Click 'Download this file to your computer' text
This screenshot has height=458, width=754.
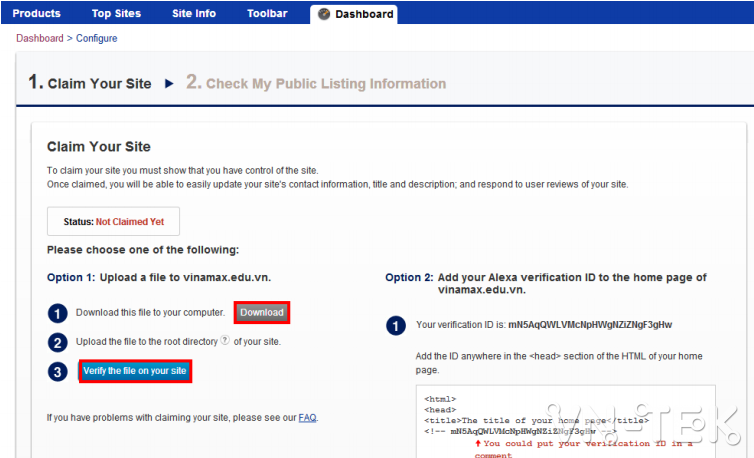pyautogui.click(x=151, y=312)
